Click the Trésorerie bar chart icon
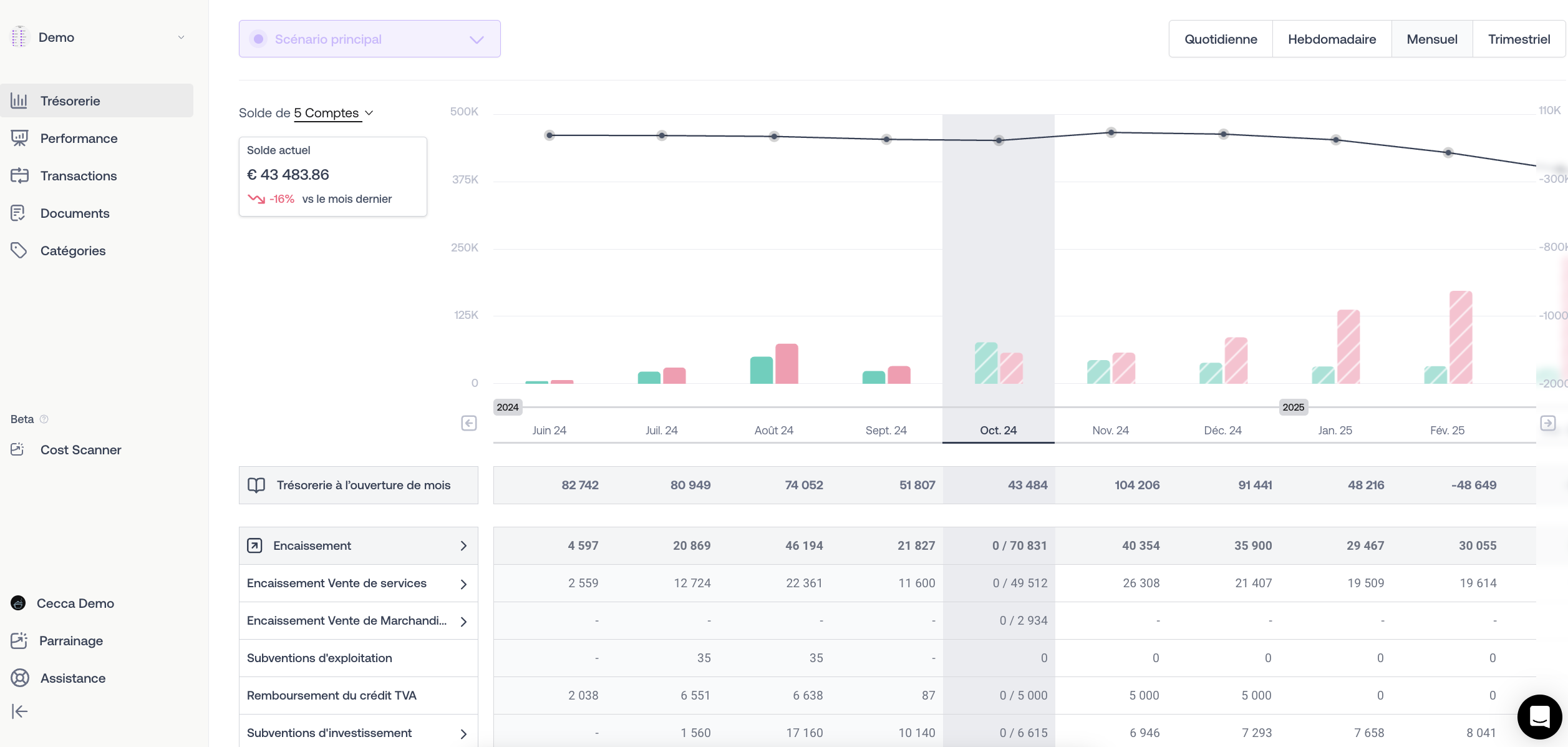This screenshot has width=1568, height=747. (19, 100)
